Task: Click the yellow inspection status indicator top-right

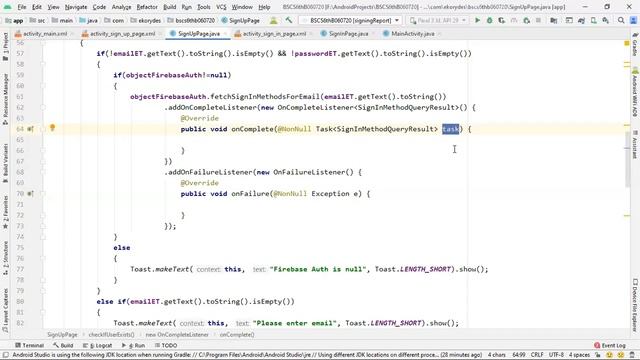Action: click(x=627, y=43)
